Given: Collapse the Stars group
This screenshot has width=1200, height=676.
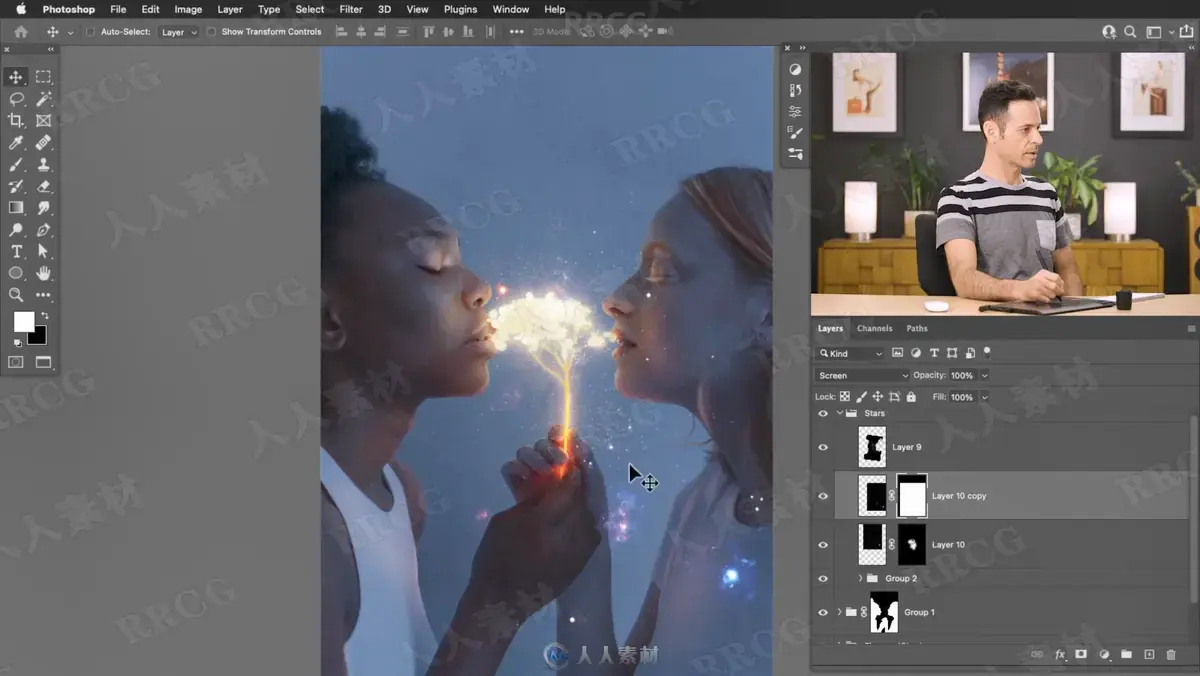Looking at the screenshot, I should (x=839, y=413).
